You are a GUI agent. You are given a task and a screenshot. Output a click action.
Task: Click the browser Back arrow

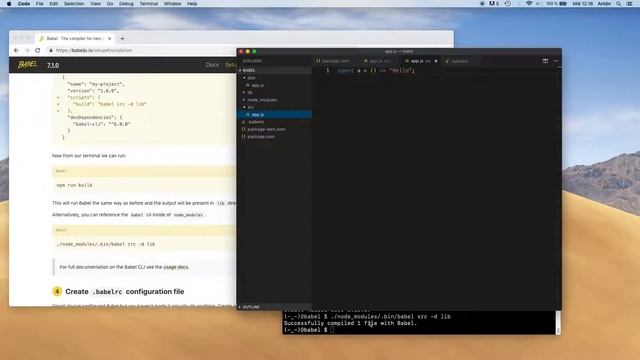point(16,50)
